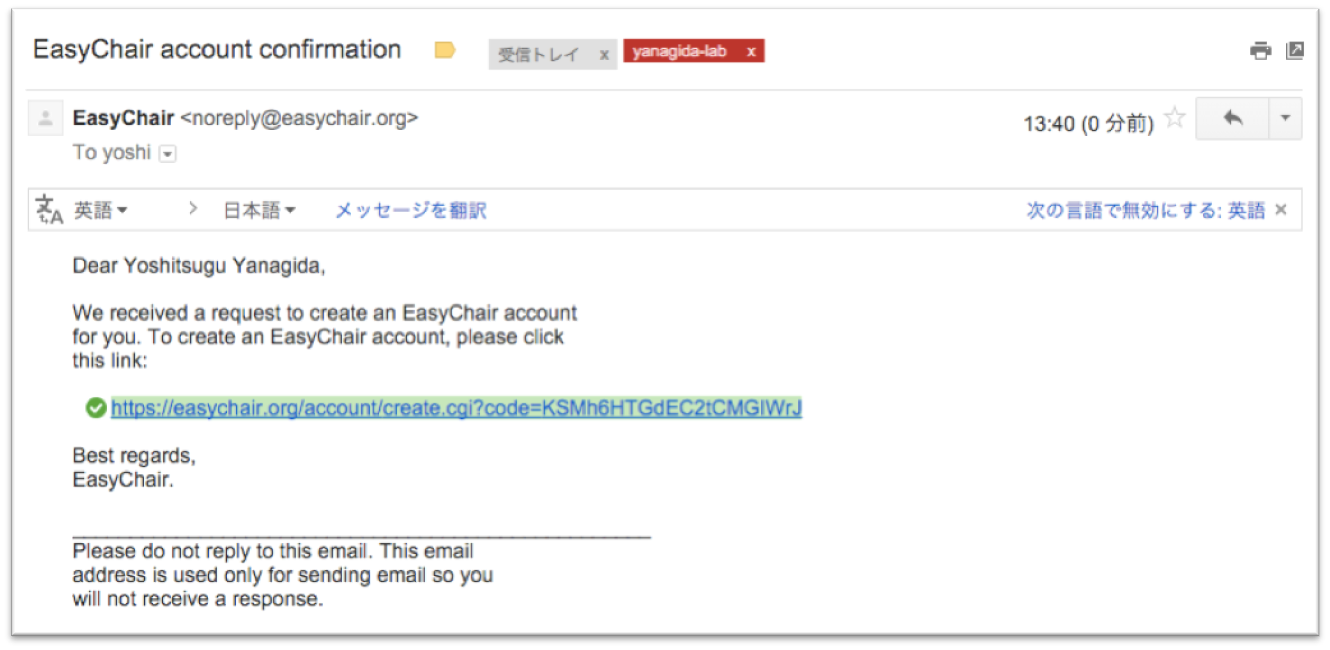Print this email using the printer icon
1330x650 pixels.
(1261, 51)
